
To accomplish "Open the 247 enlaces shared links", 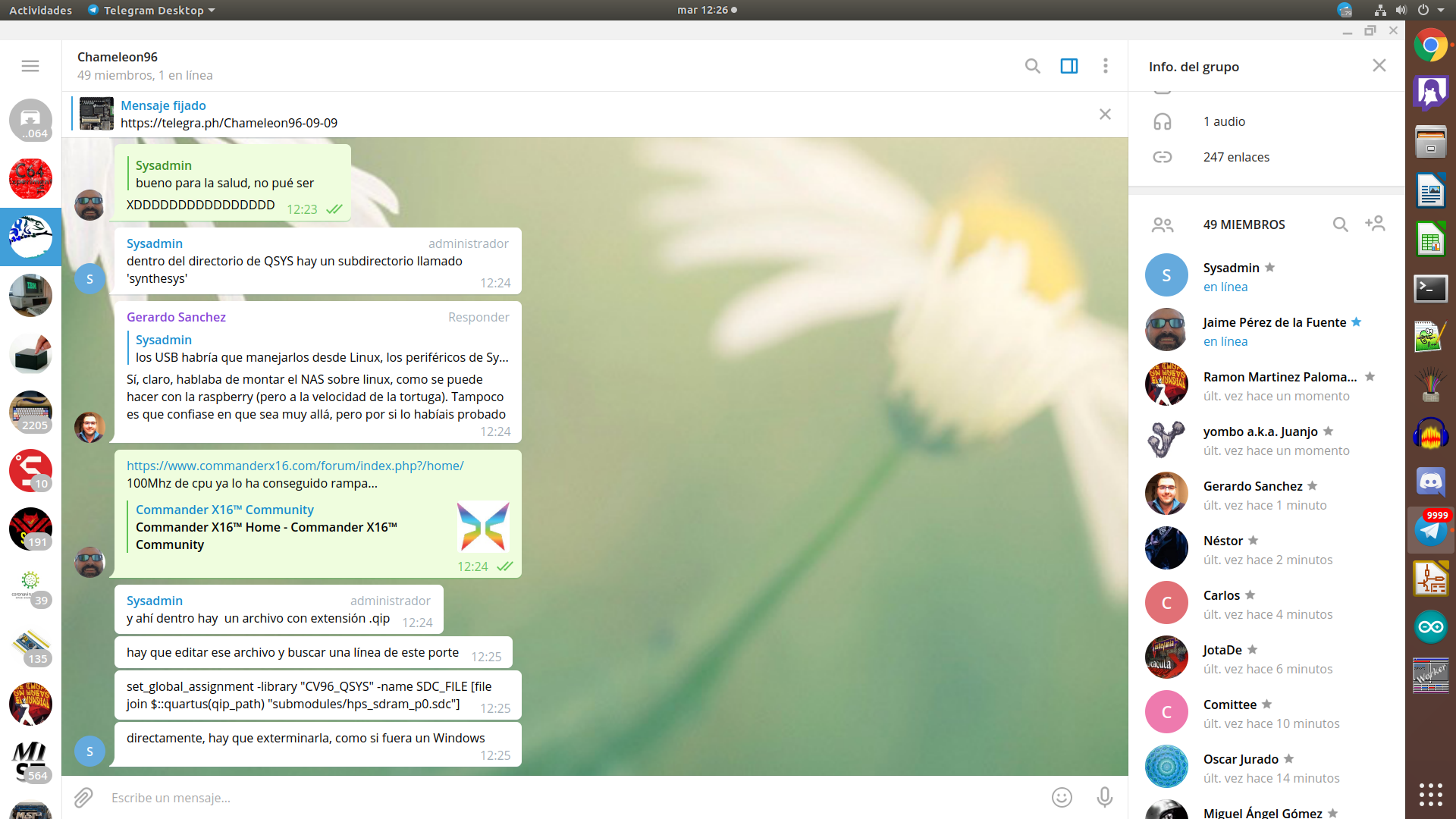I will click(x=1235, y=157).
